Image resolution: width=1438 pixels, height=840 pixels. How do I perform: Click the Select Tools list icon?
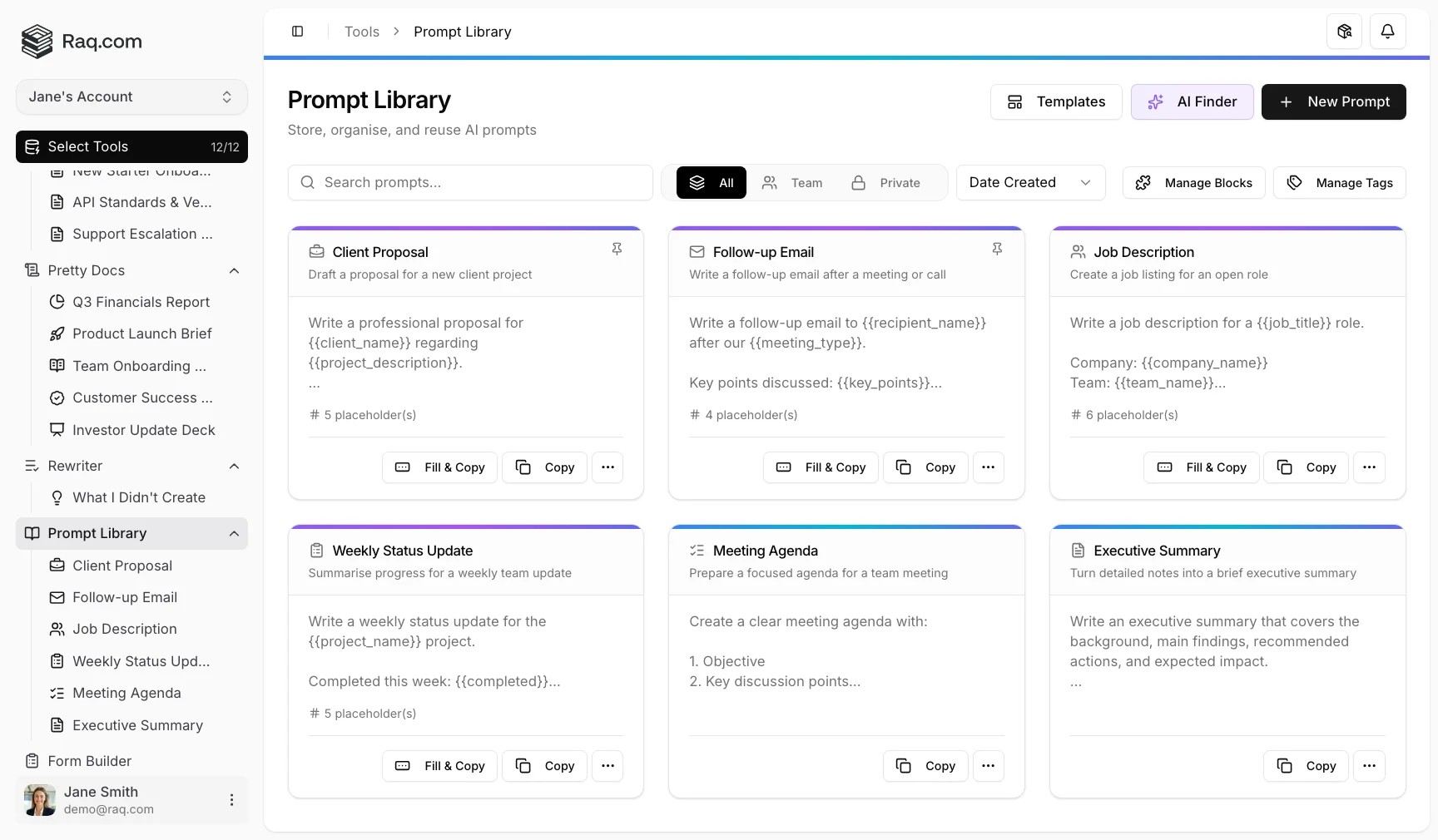pyautogui.click(x=32, y=146)
